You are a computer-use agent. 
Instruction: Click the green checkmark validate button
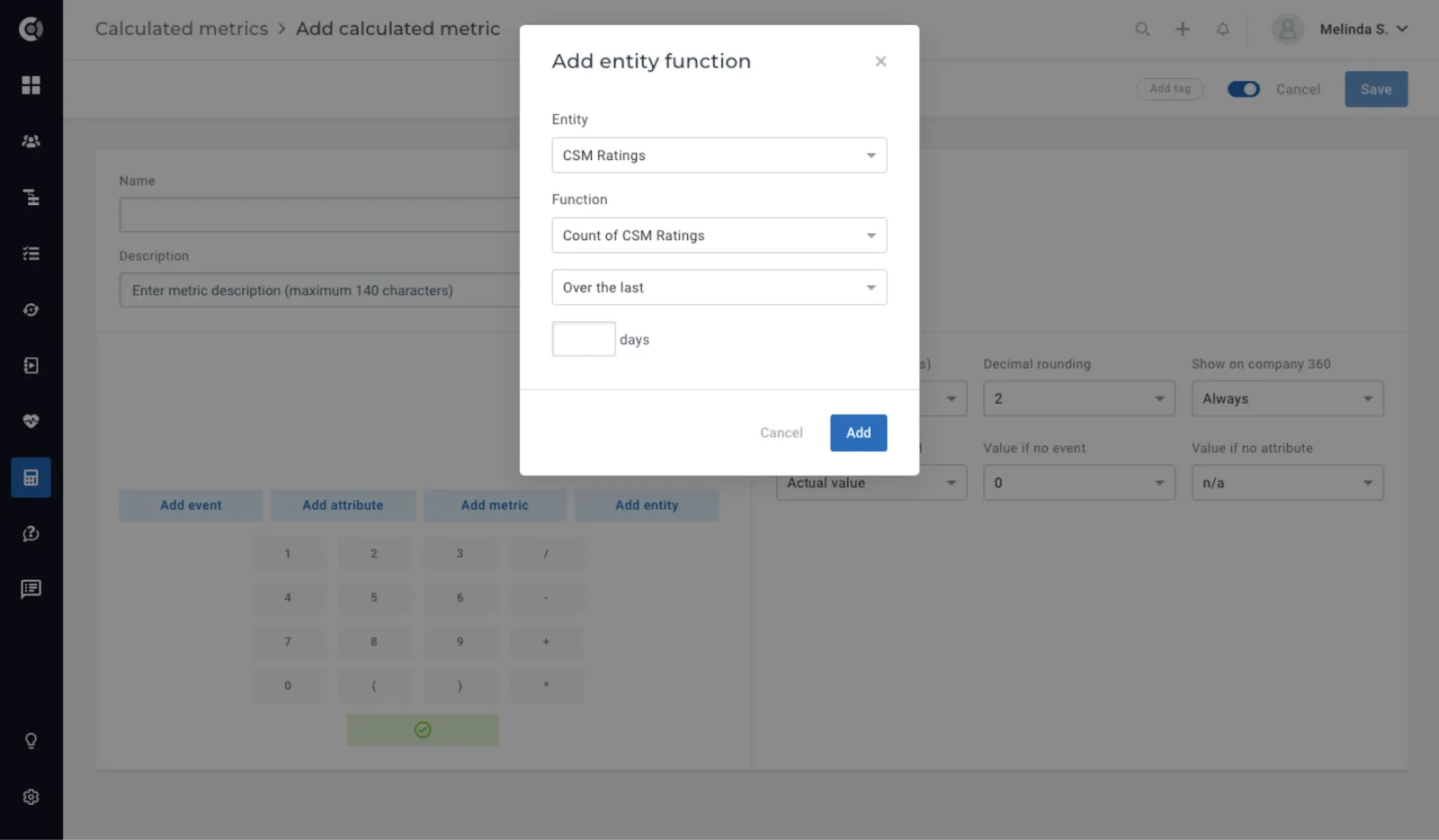(423, 729)
